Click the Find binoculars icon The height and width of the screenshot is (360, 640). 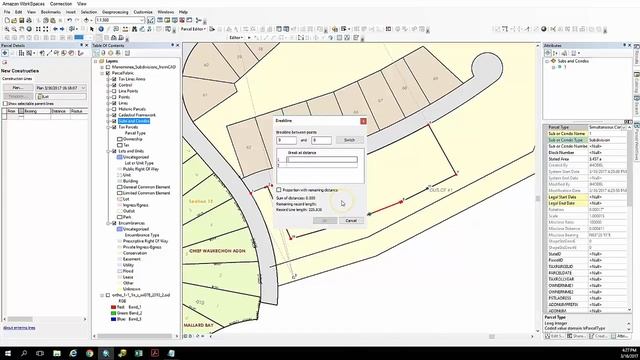[x=134, y=29]
